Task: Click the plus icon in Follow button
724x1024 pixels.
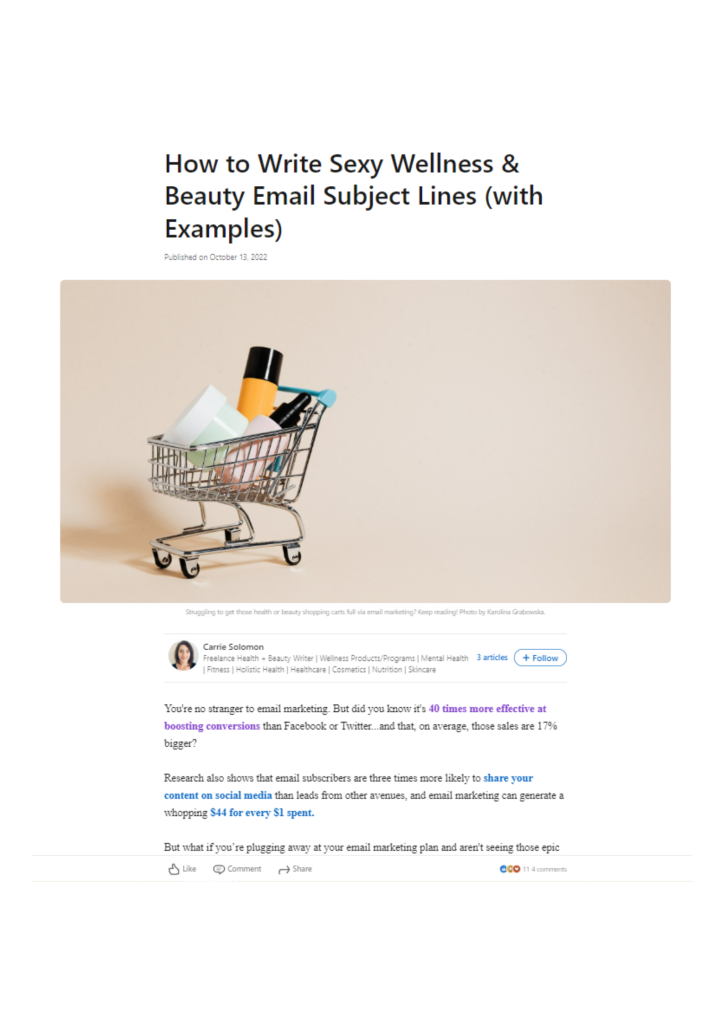Action: (x=526, y=658)
